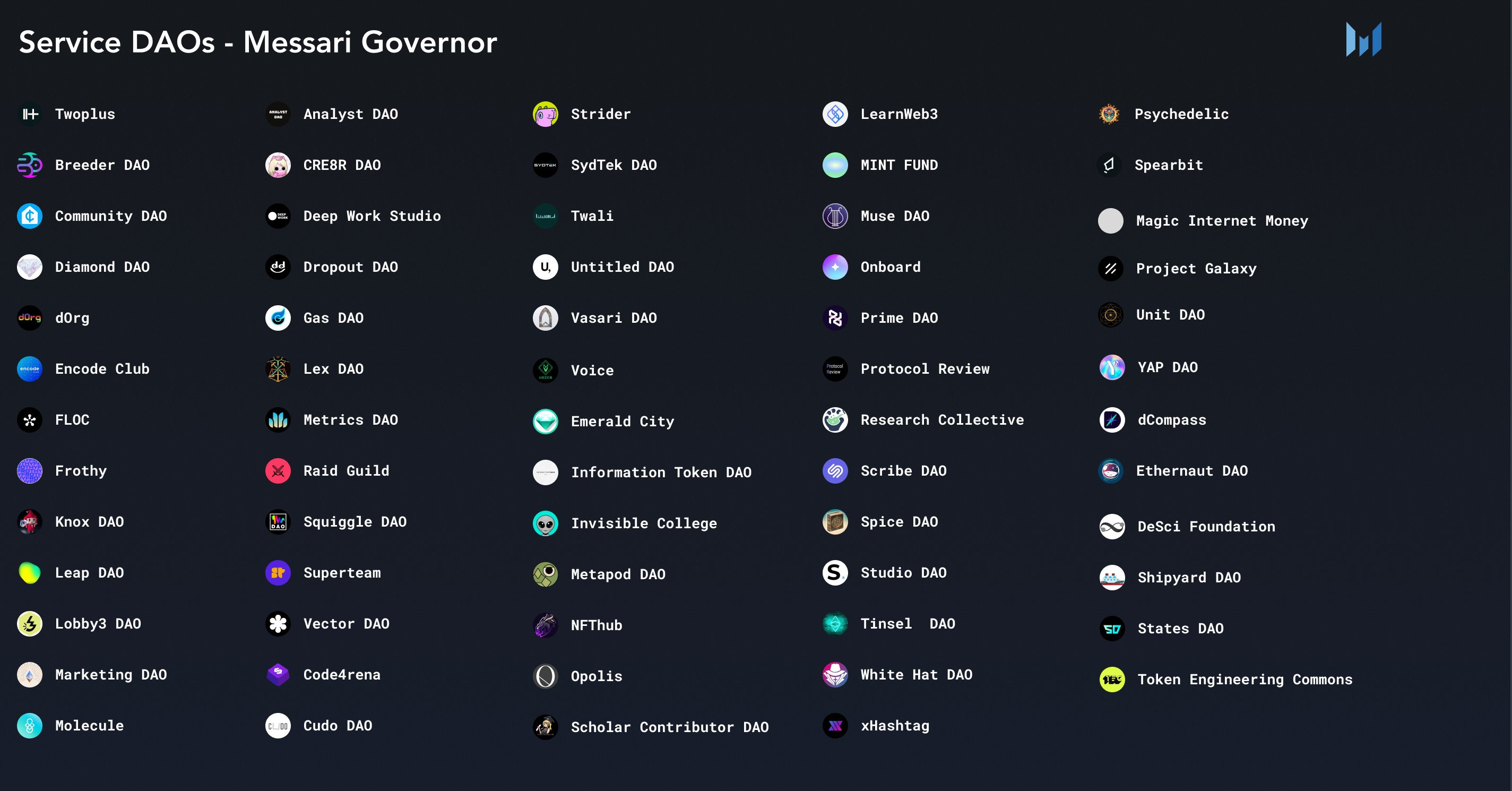
Task: Select the 'Leap DAO' text label
Action: pos(89,573)
